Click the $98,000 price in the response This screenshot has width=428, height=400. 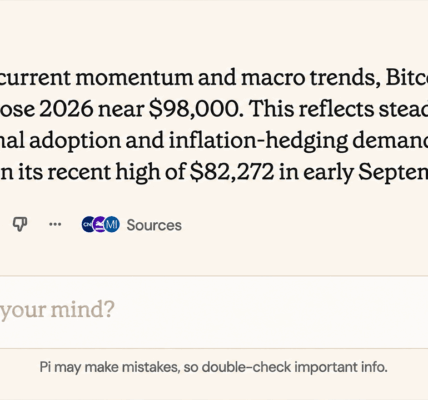pyautogui.click(x=196, y=109)
